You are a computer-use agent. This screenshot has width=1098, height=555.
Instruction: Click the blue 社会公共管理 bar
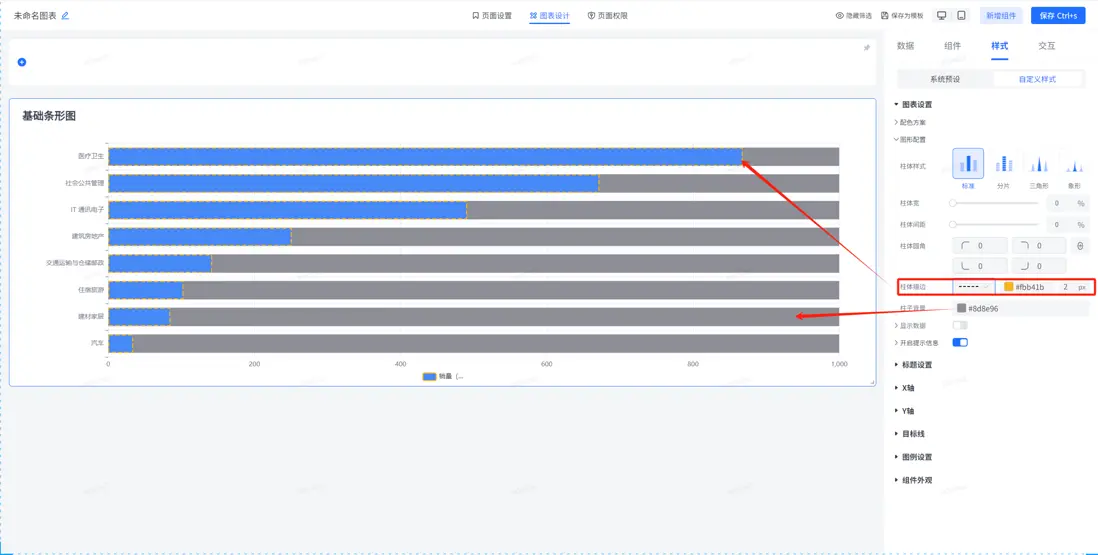coord(354,183)
